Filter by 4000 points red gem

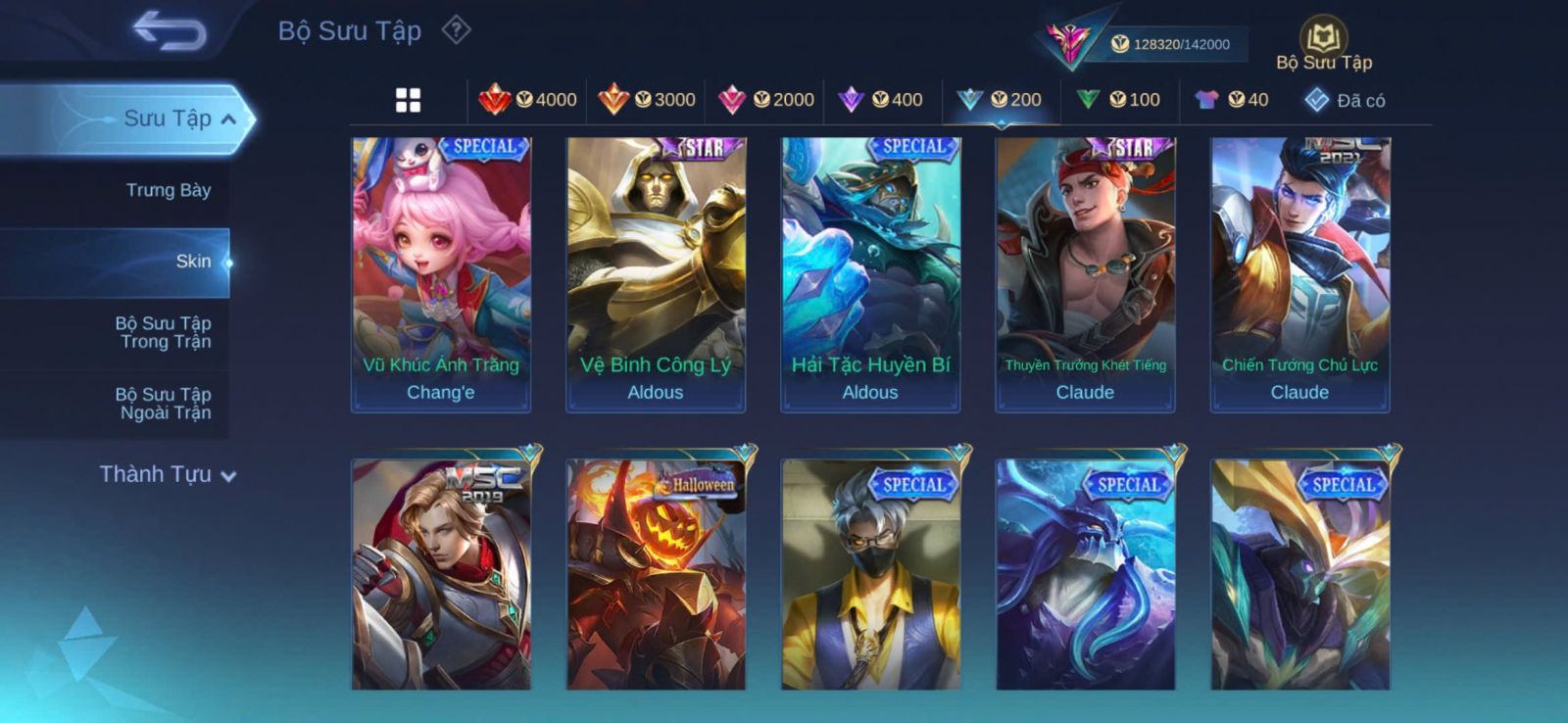[528, 99]
